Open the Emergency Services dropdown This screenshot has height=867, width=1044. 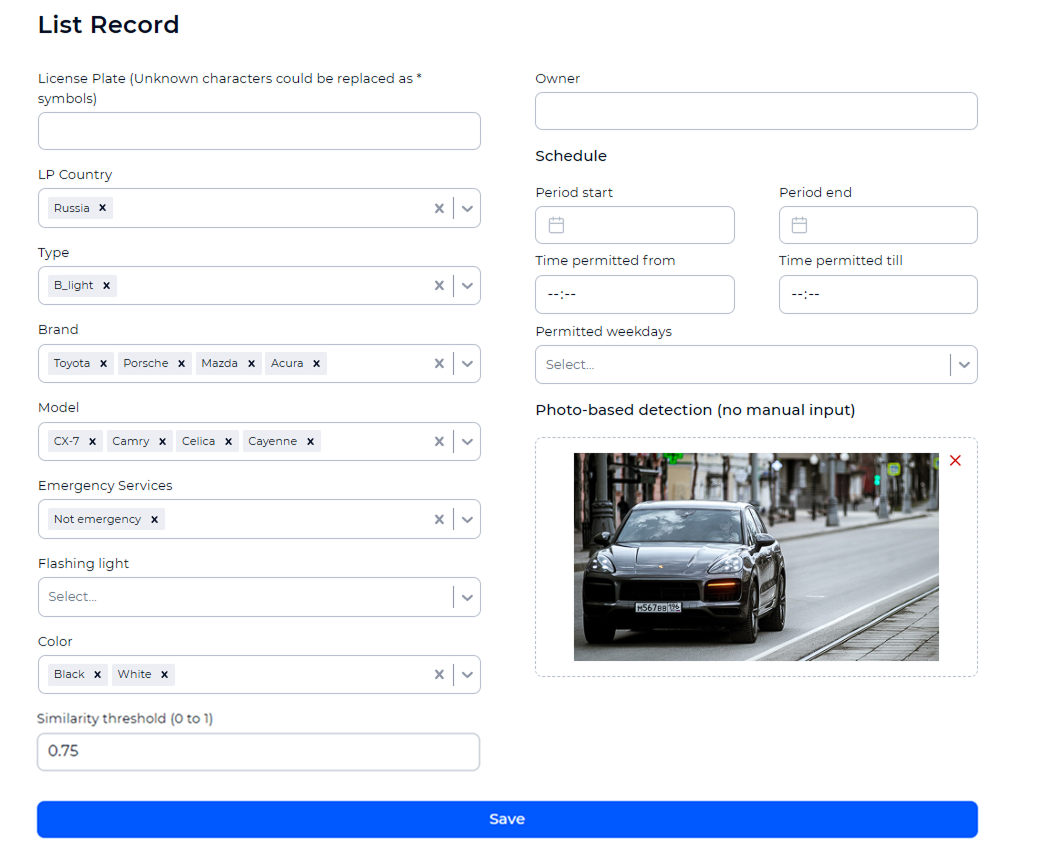pyautogui.click(x=467, y=519)
